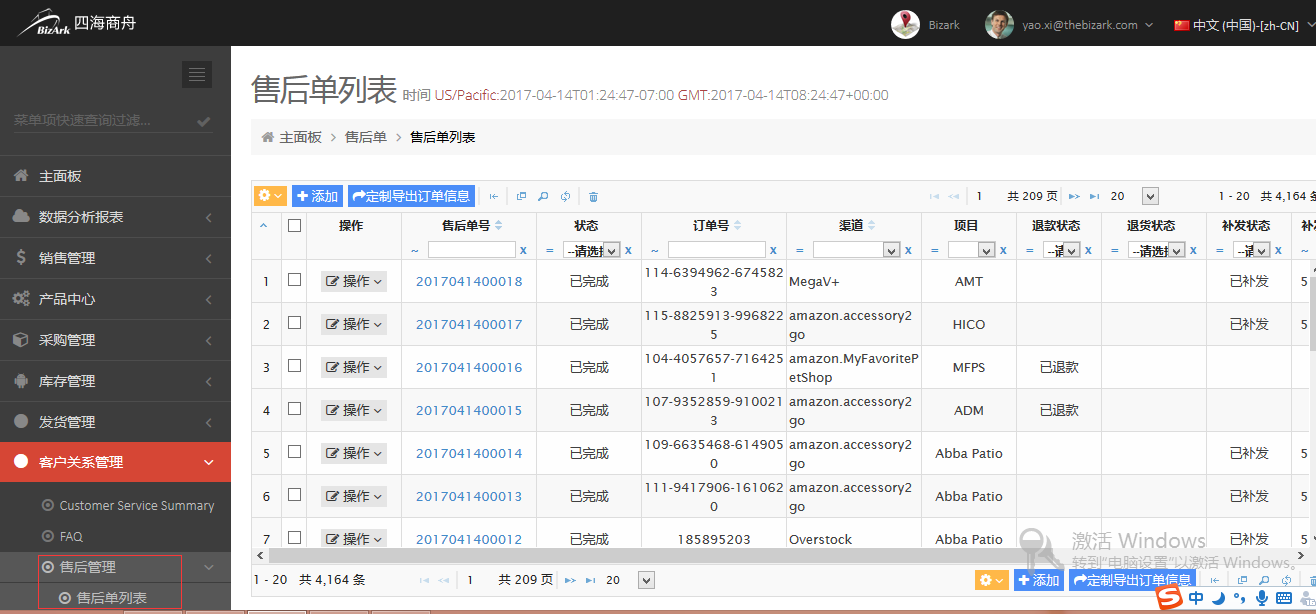This screenshot has width=1316, height=614.
Task: Expand 销售管理 sidebar menu
Action: coord(115,258)
